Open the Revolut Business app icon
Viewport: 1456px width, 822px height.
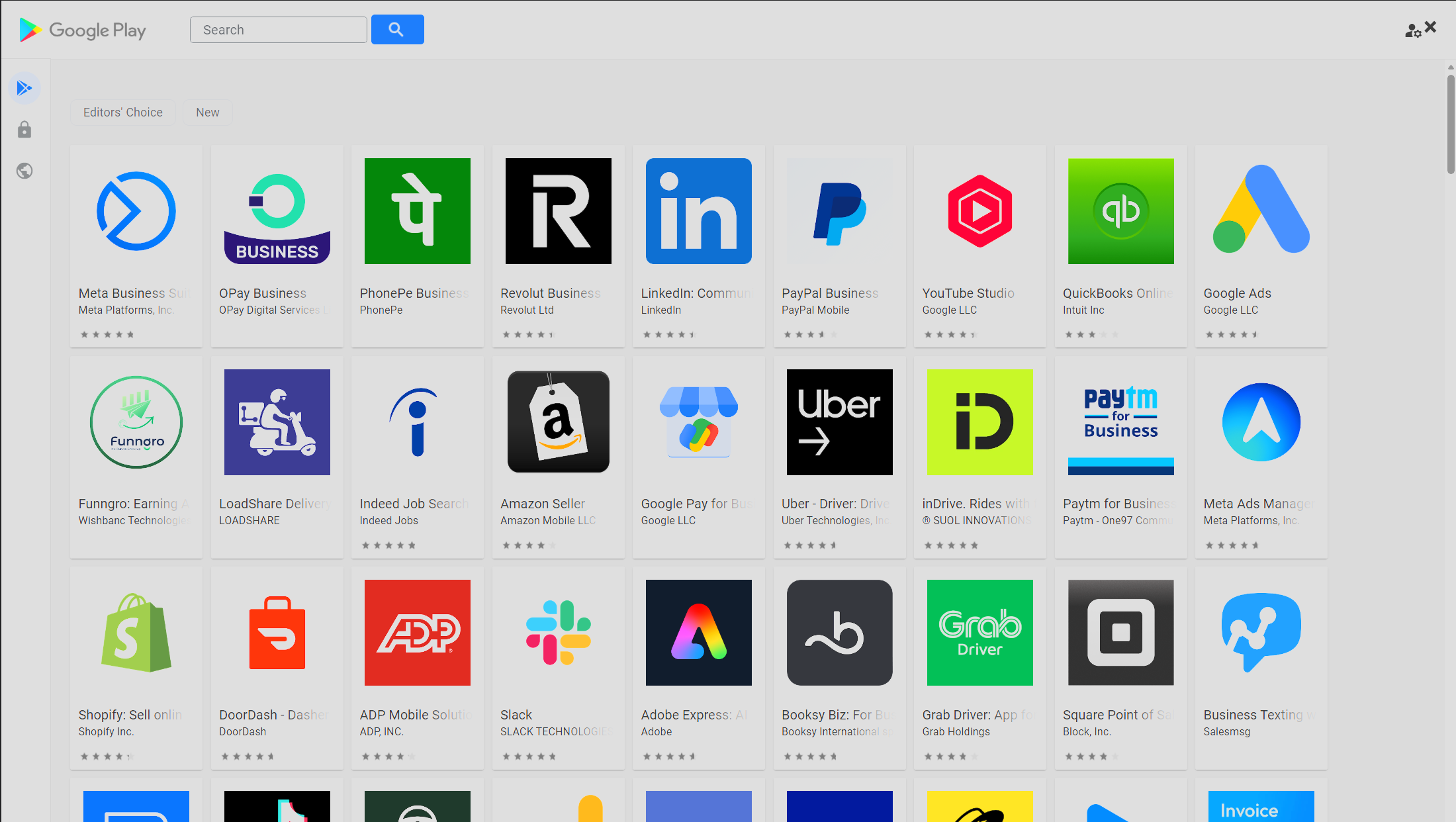[x=559, y=211]
